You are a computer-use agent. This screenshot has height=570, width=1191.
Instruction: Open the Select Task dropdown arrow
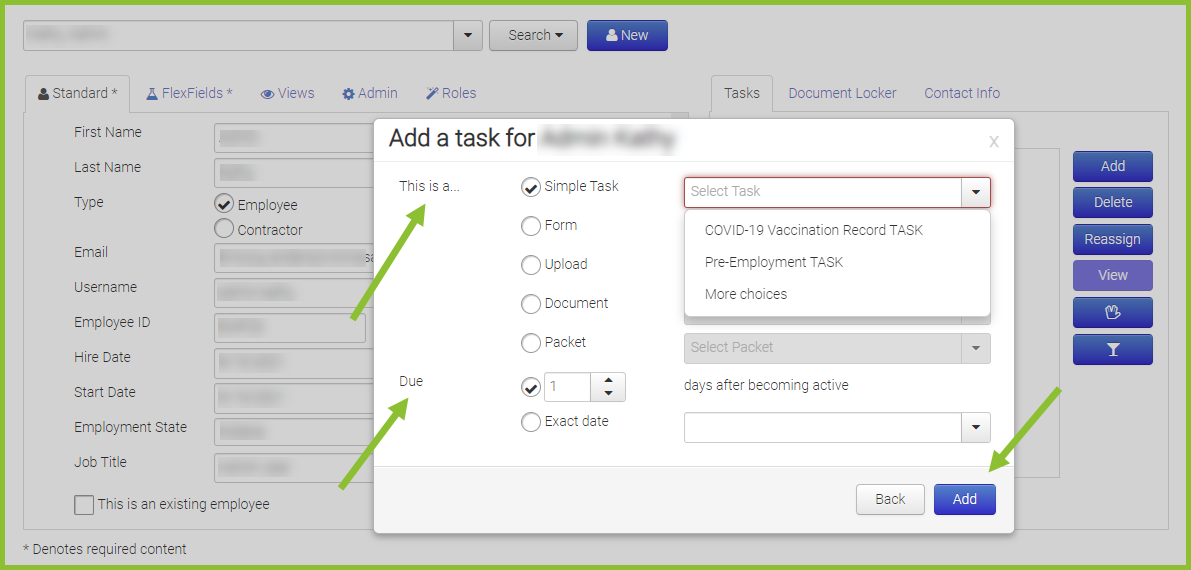coord(975,192)
